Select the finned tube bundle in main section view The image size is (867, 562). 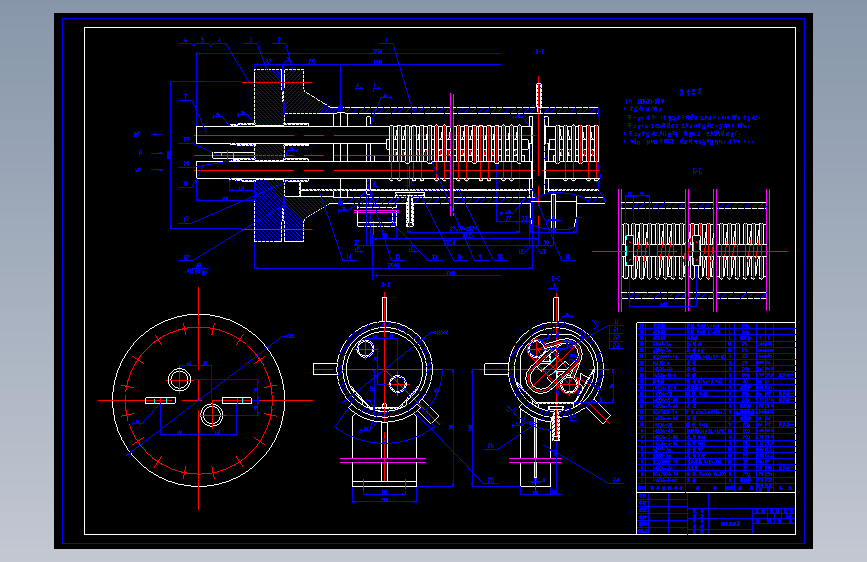[x=456, y=152]
